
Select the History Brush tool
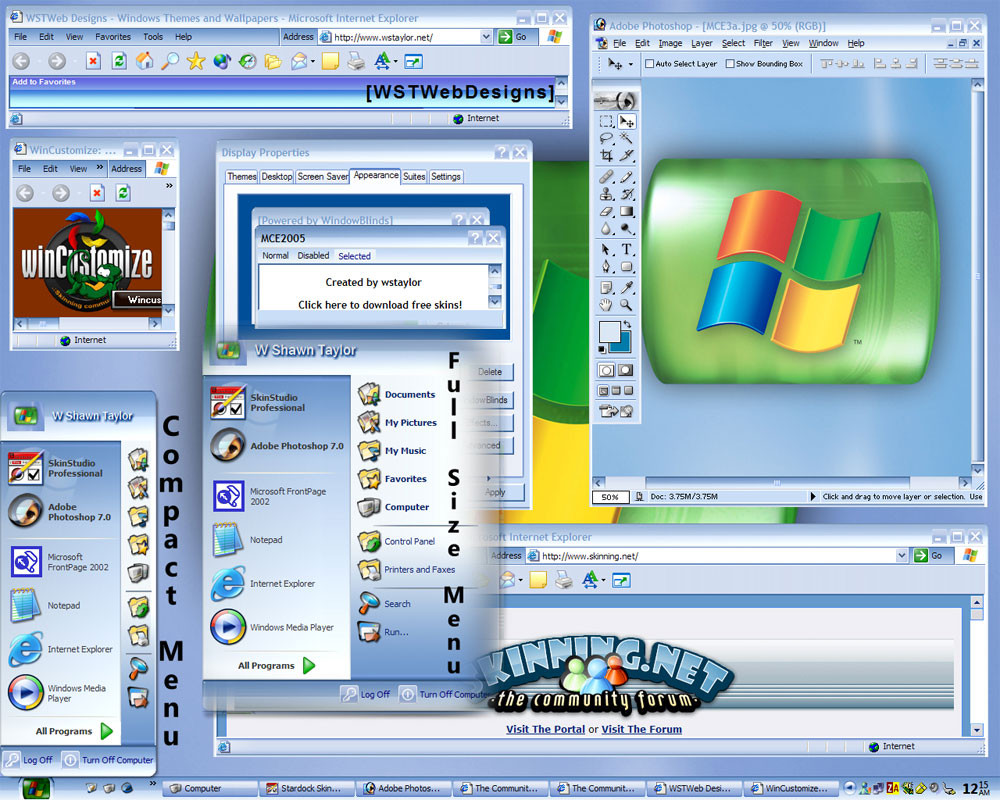[627, 195]
